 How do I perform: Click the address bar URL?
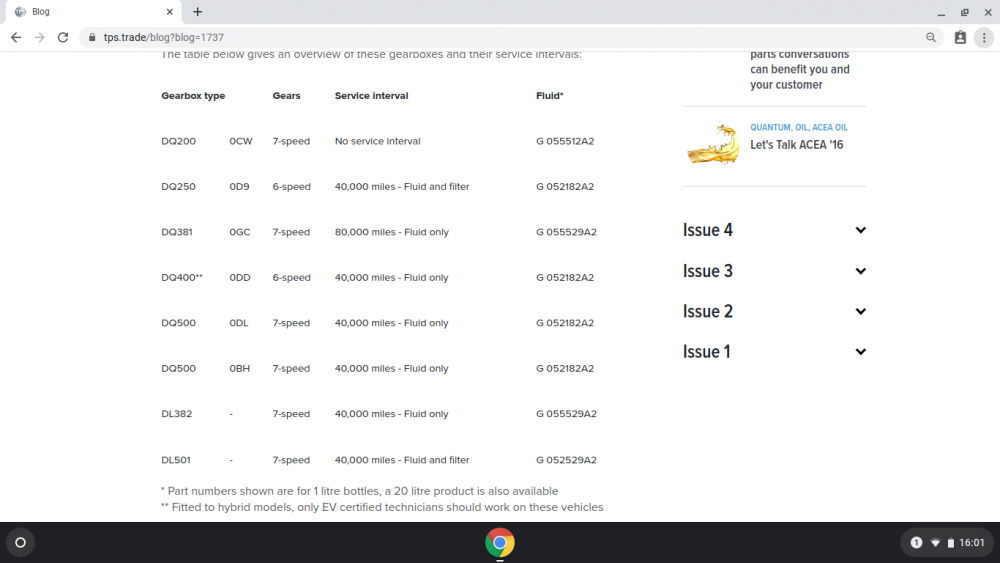coord(164,38)
